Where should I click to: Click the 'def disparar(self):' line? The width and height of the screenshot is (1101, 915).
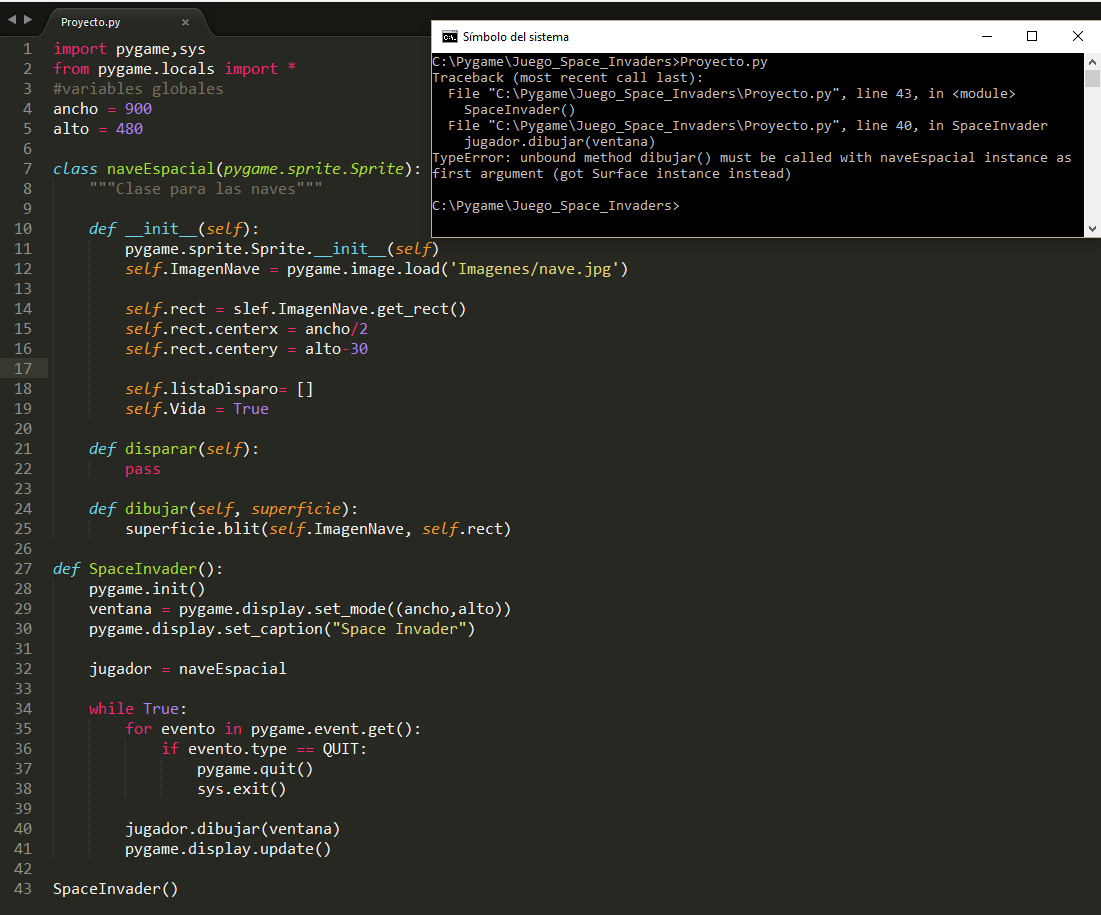click(174, 449)
